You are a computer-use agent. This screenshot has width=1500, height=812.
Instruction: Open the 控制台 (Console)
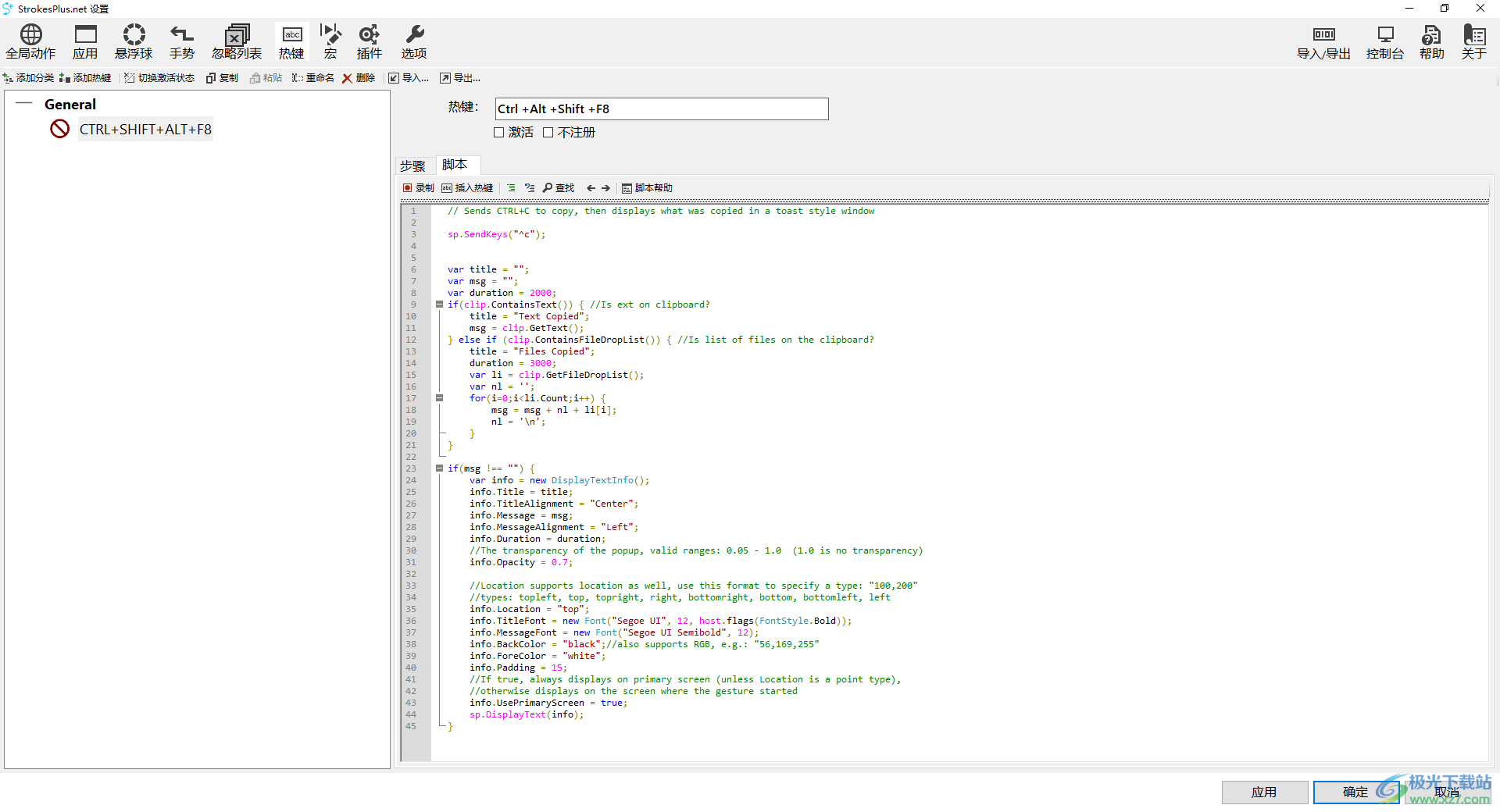[1385, 42]
